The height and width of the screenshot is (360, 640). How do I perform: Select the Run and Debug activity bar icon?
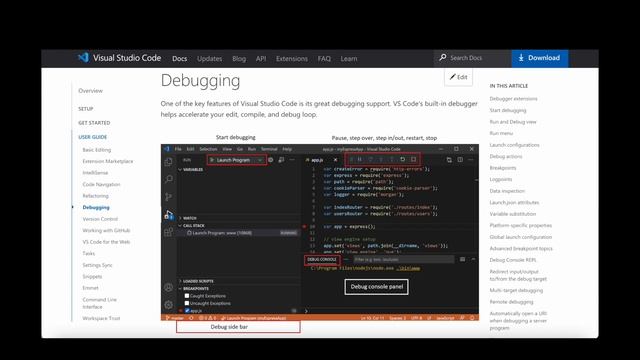169,215
